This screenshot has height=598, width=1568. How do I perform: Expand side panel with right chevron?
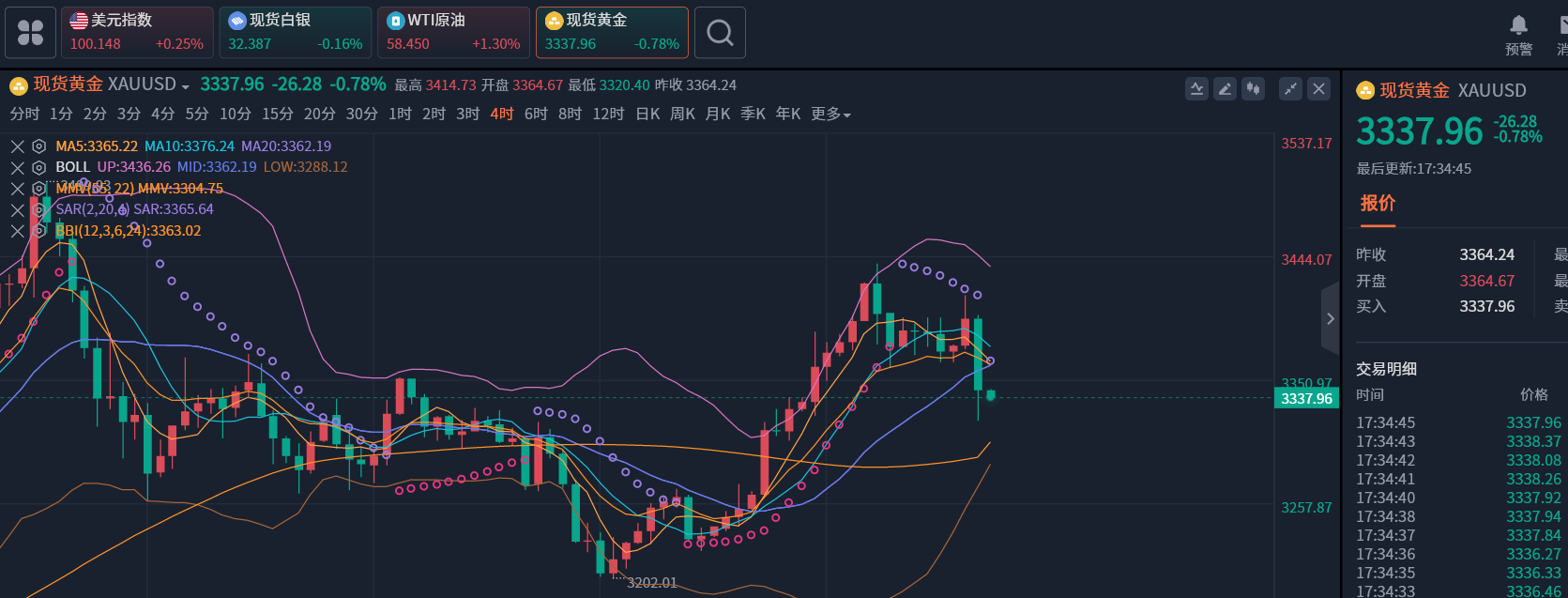point(1330,318)
